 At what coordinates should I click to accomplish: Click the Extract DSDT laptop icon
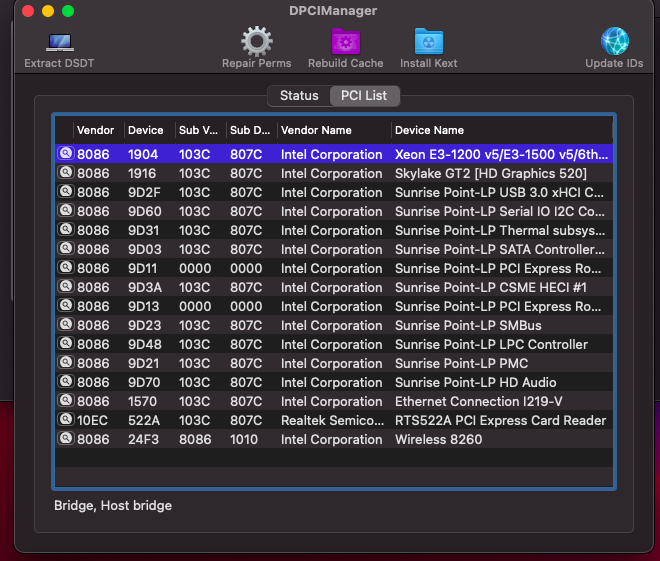(59, 42)
